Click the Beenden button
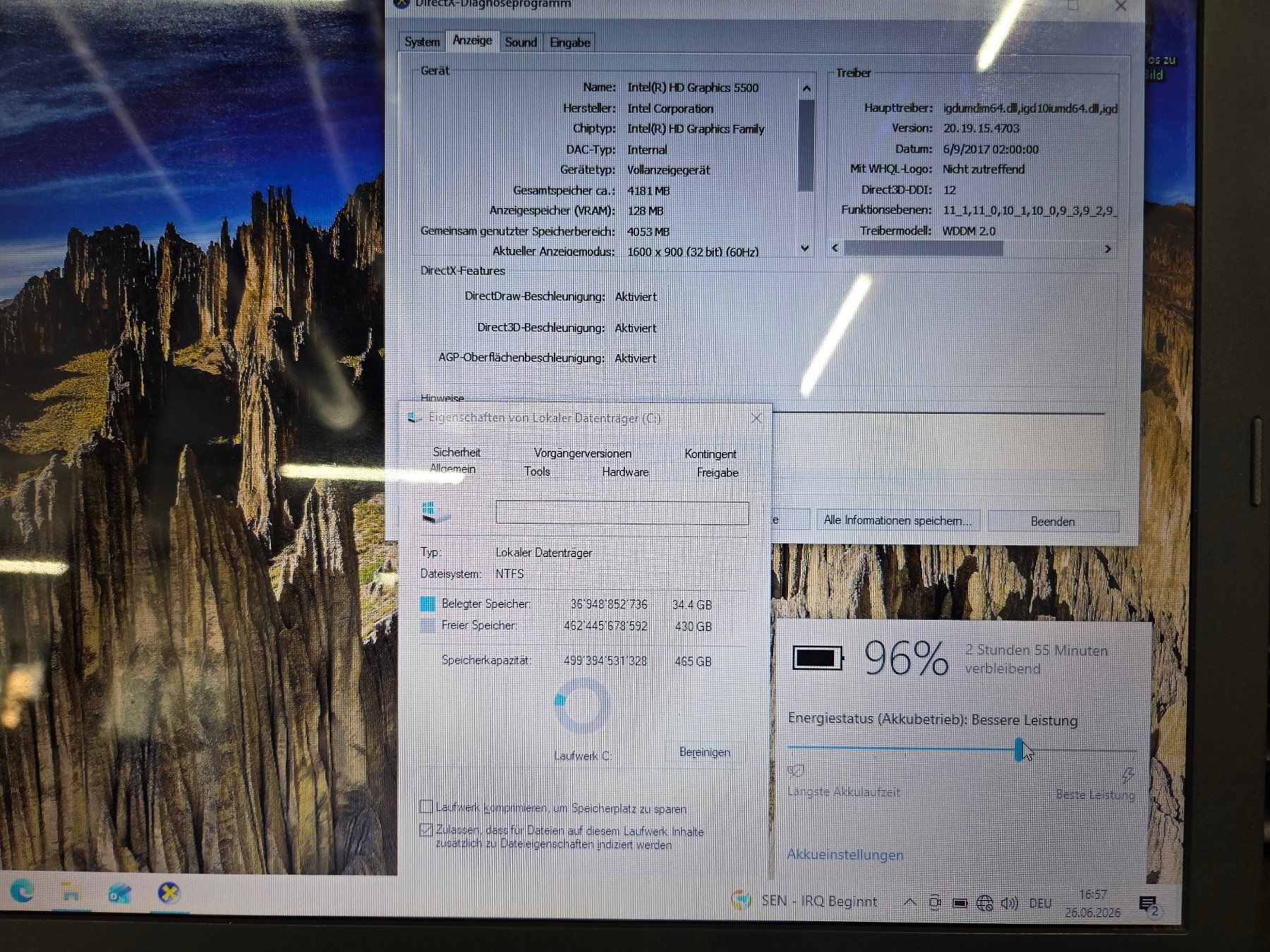The image size is (1270, 952). pos(1053,521)
